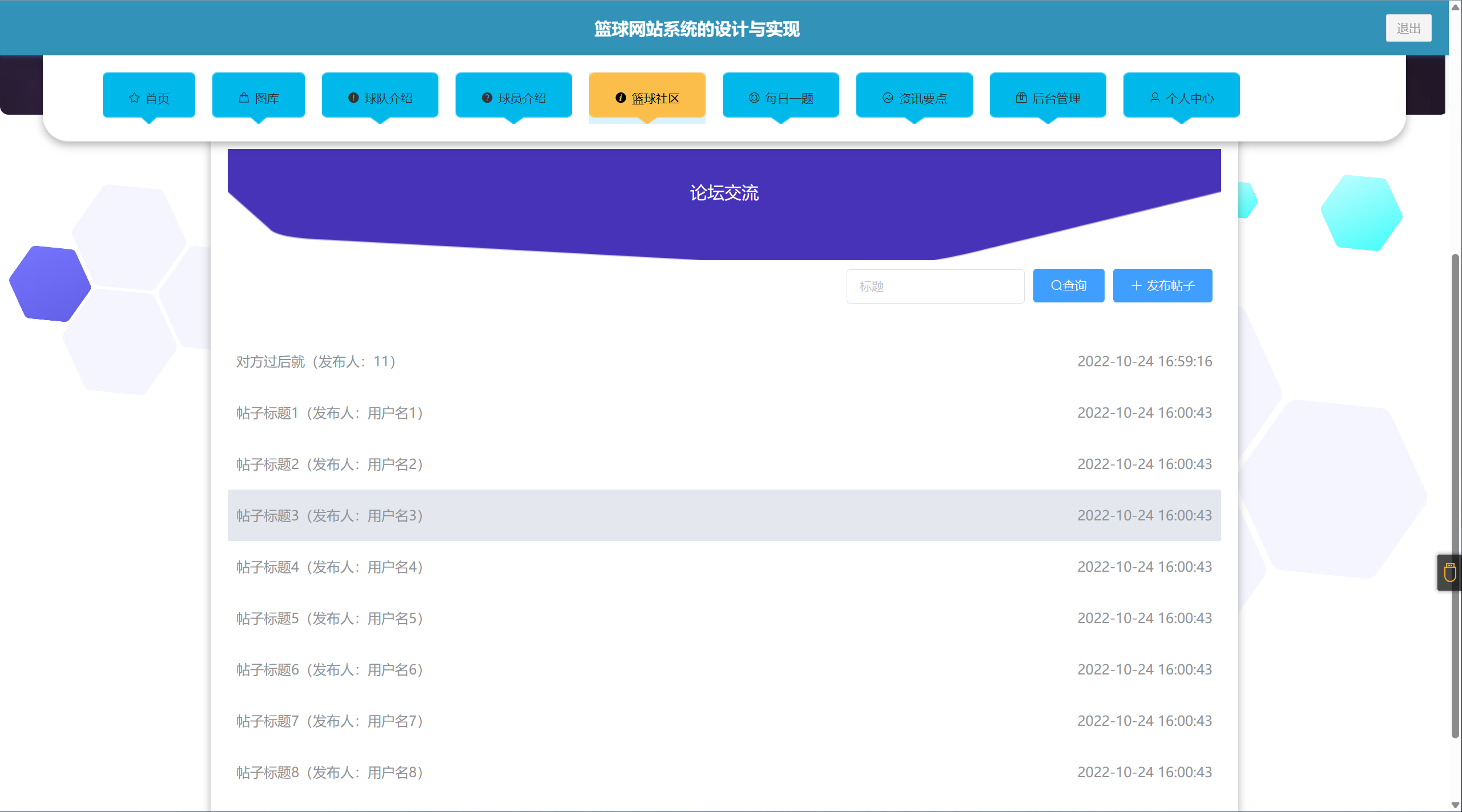The height and width of the screenshot is (812, 1462).
Task: Open the post 帖子标题1 by 用户名1
Action: [x=724, y=413]
